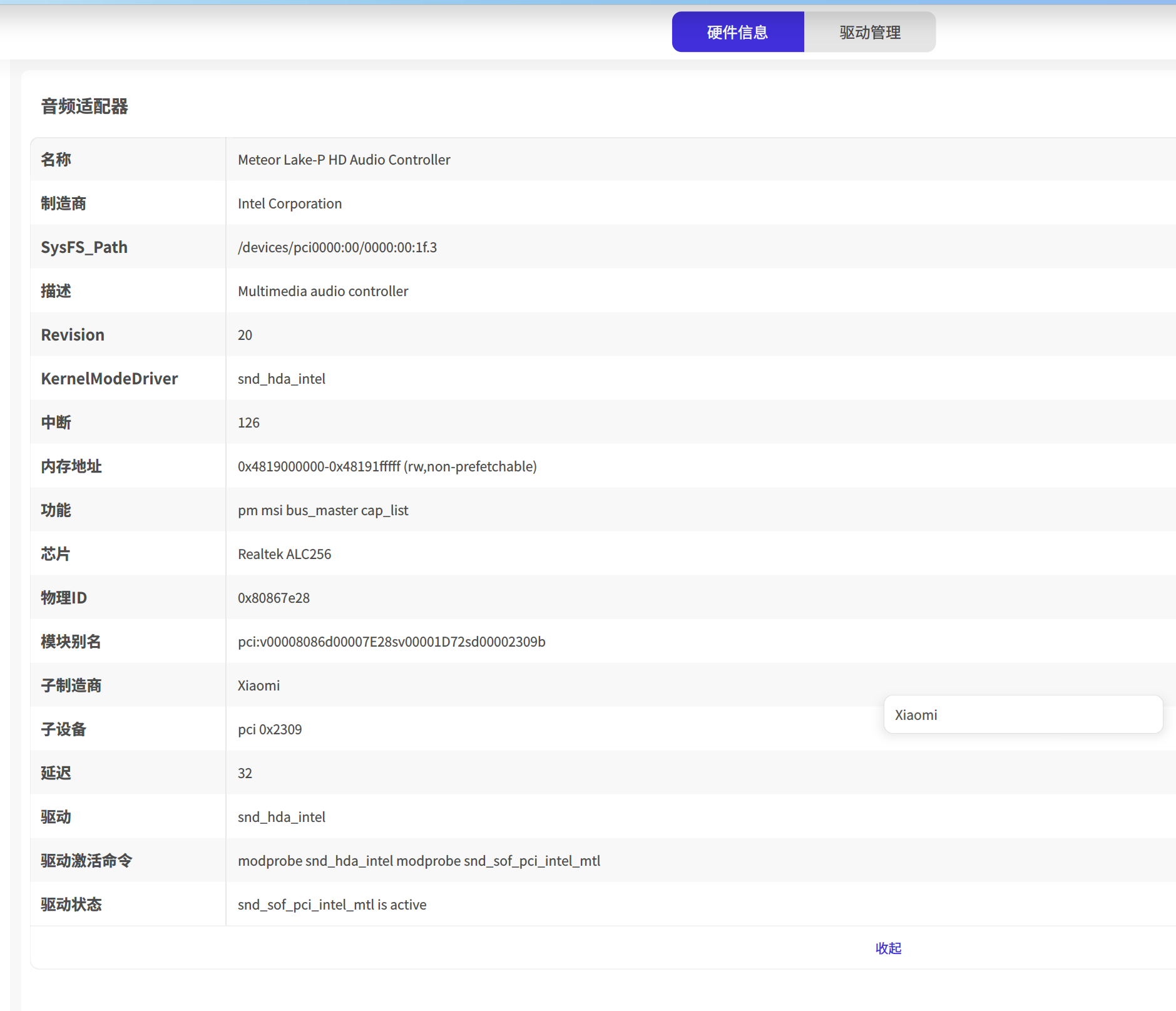Select pm msi bus_master cap_list value

point(323,510)
